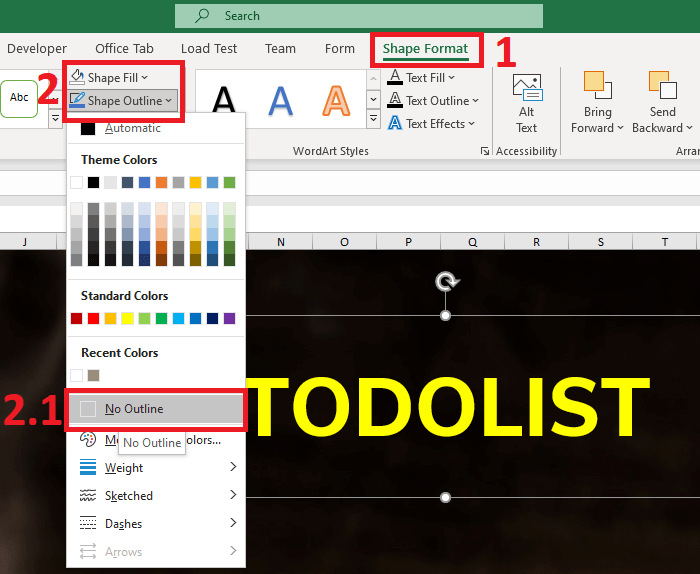Screen dimensions: 700x574
Task: Click the Abc shape style preset
Action: click(19, 98)
